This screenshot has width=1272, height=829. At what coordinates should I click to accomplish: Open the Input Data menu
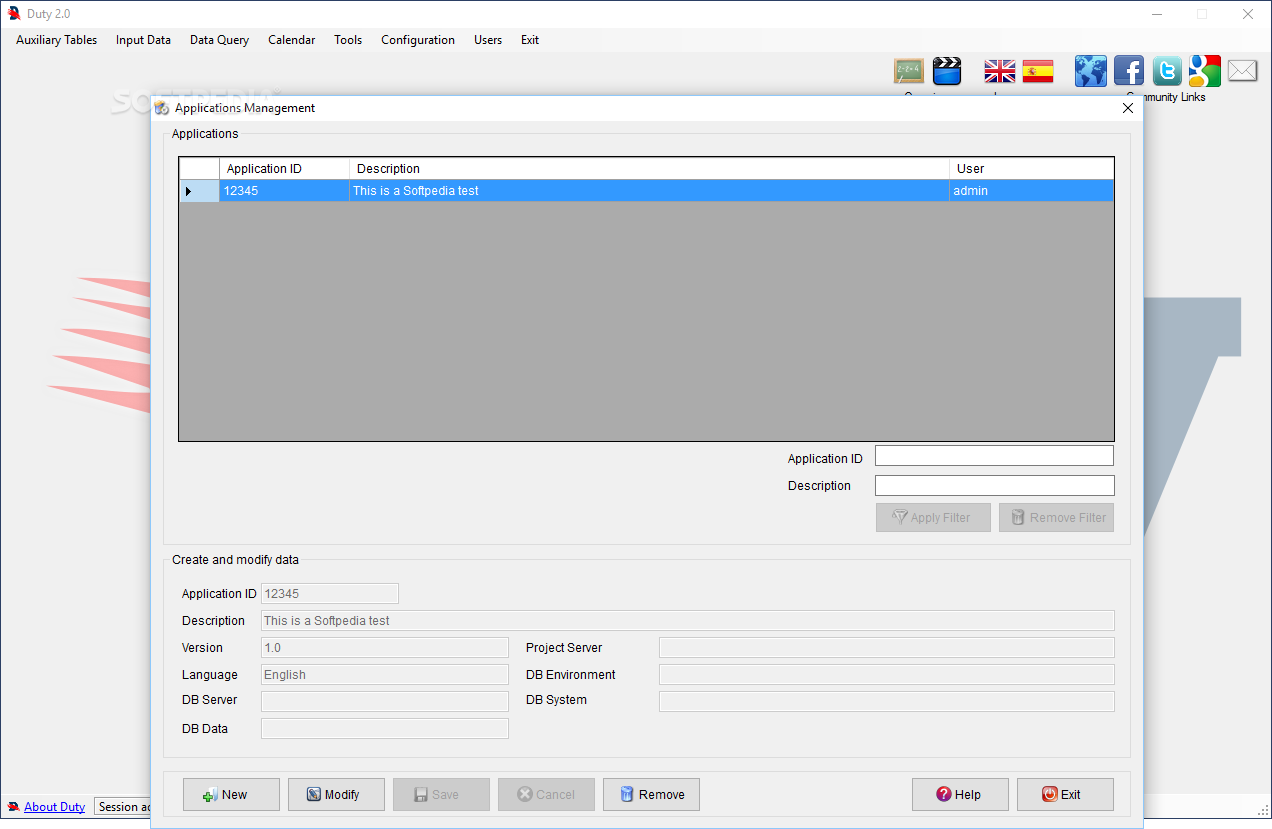pyautogui.click(x=143, y=40)
